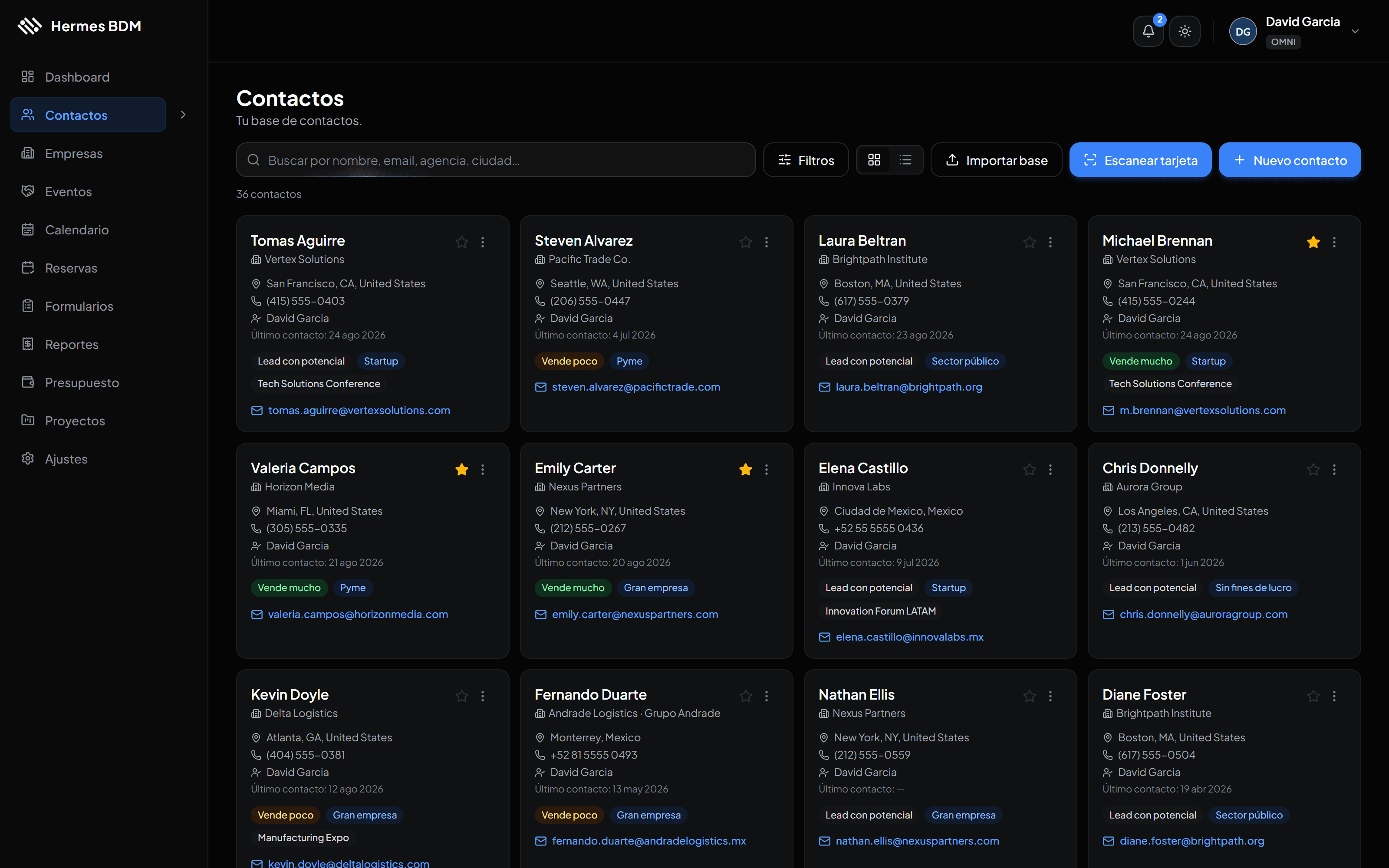Email steven.alvarez@pacifictrade.com link
This screenshot has width=1389, height=868.
pyautogui.click(x=635, y=387)
